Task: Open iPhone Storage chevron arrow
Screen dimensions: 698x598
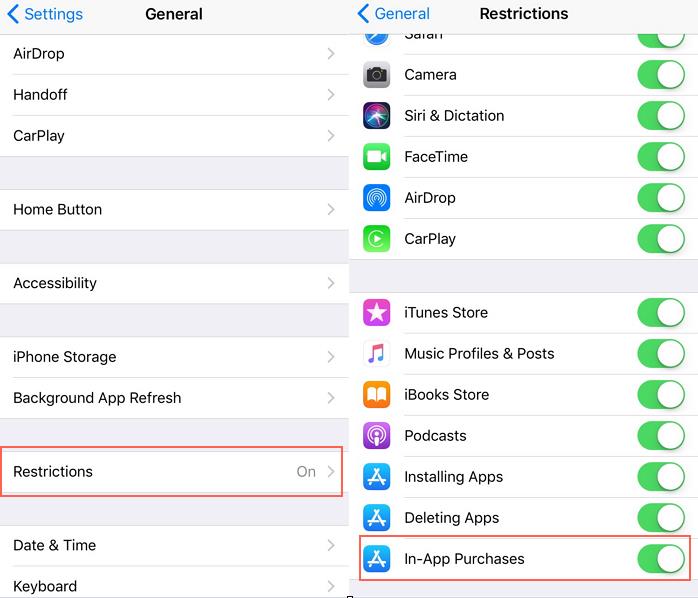Action: click(331, 357)
